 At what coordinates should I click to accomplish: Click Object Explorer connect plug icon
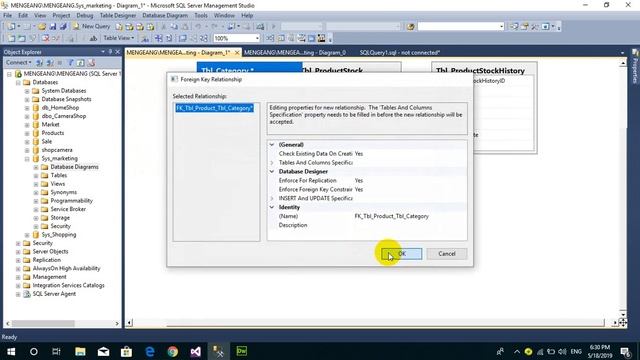(x=40, y=62)
